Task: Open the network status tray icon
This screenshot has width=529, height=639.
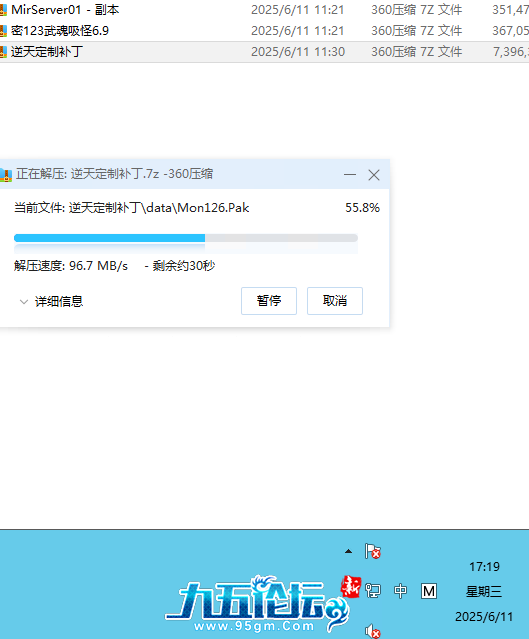Action: pyautogui.click(x=373, y=591)
